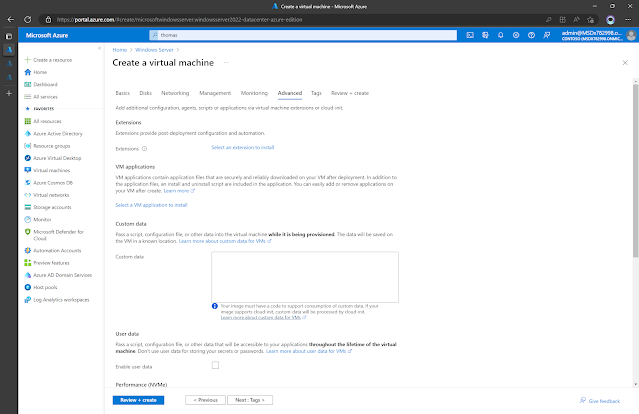639x414 pixels.
Task: Switch to the Management tab
Action: tap(215, 93)
